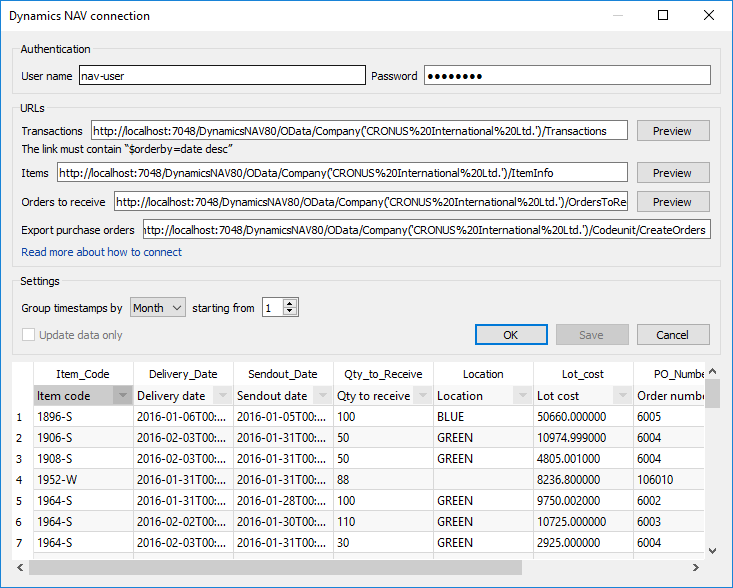Click the vertical scrollbar down arrow

coord(712,550)
